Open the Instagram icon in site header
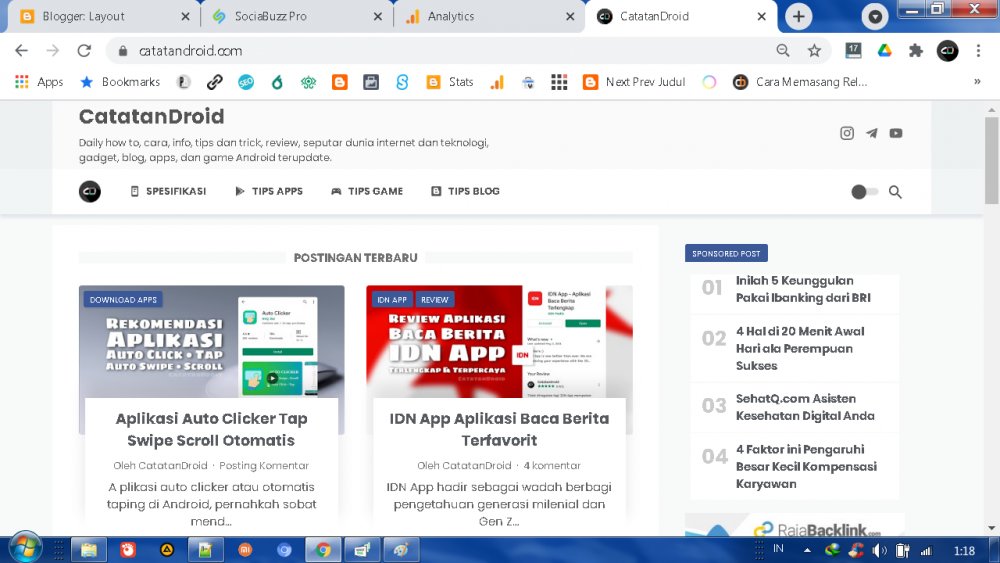The image size is (1000, 563). pos(847,133)
